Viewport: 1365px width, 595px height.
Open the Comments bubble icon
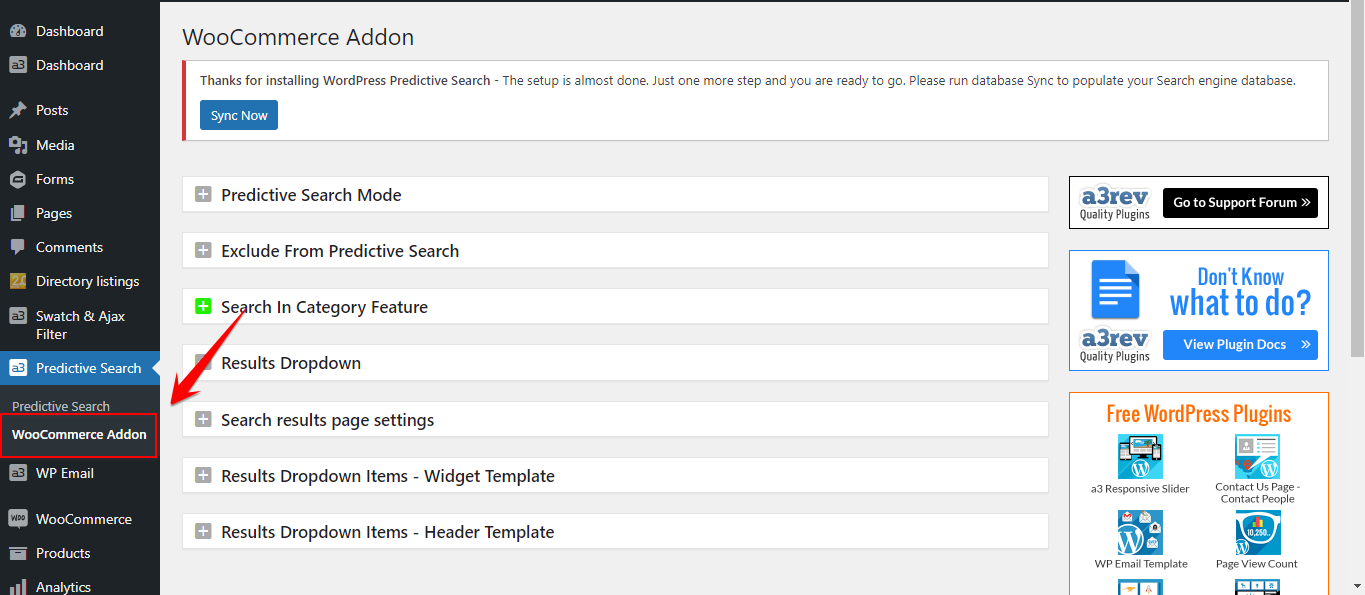(18, 247)
